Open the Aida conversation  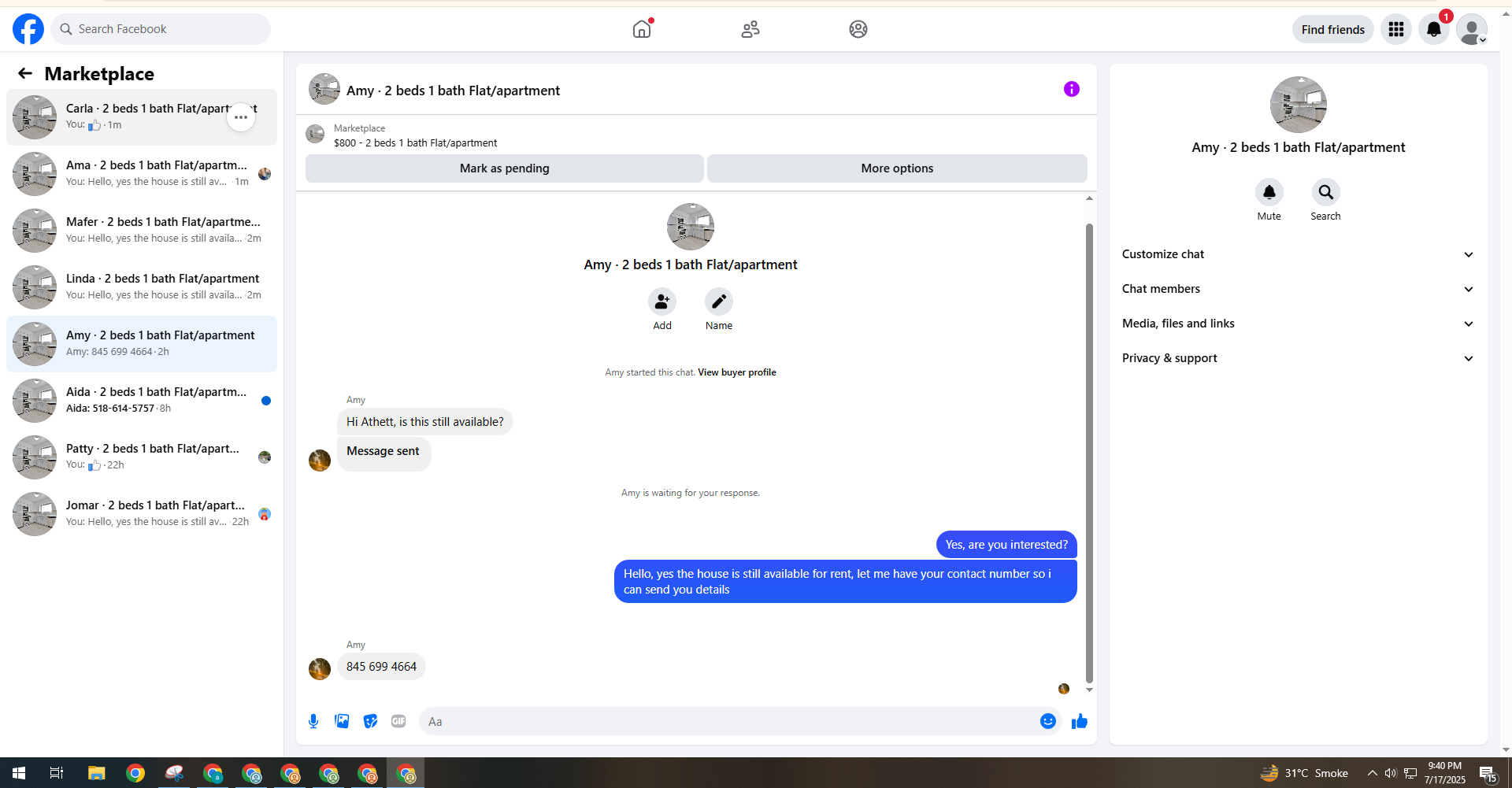tap(142, 401)
